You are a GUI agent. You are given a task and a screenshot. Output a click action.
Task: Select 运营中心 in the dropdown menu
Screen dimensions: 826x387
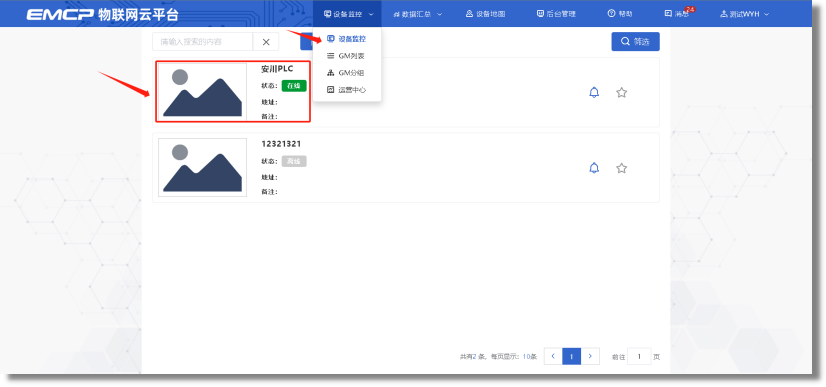(x=347, y=90)
